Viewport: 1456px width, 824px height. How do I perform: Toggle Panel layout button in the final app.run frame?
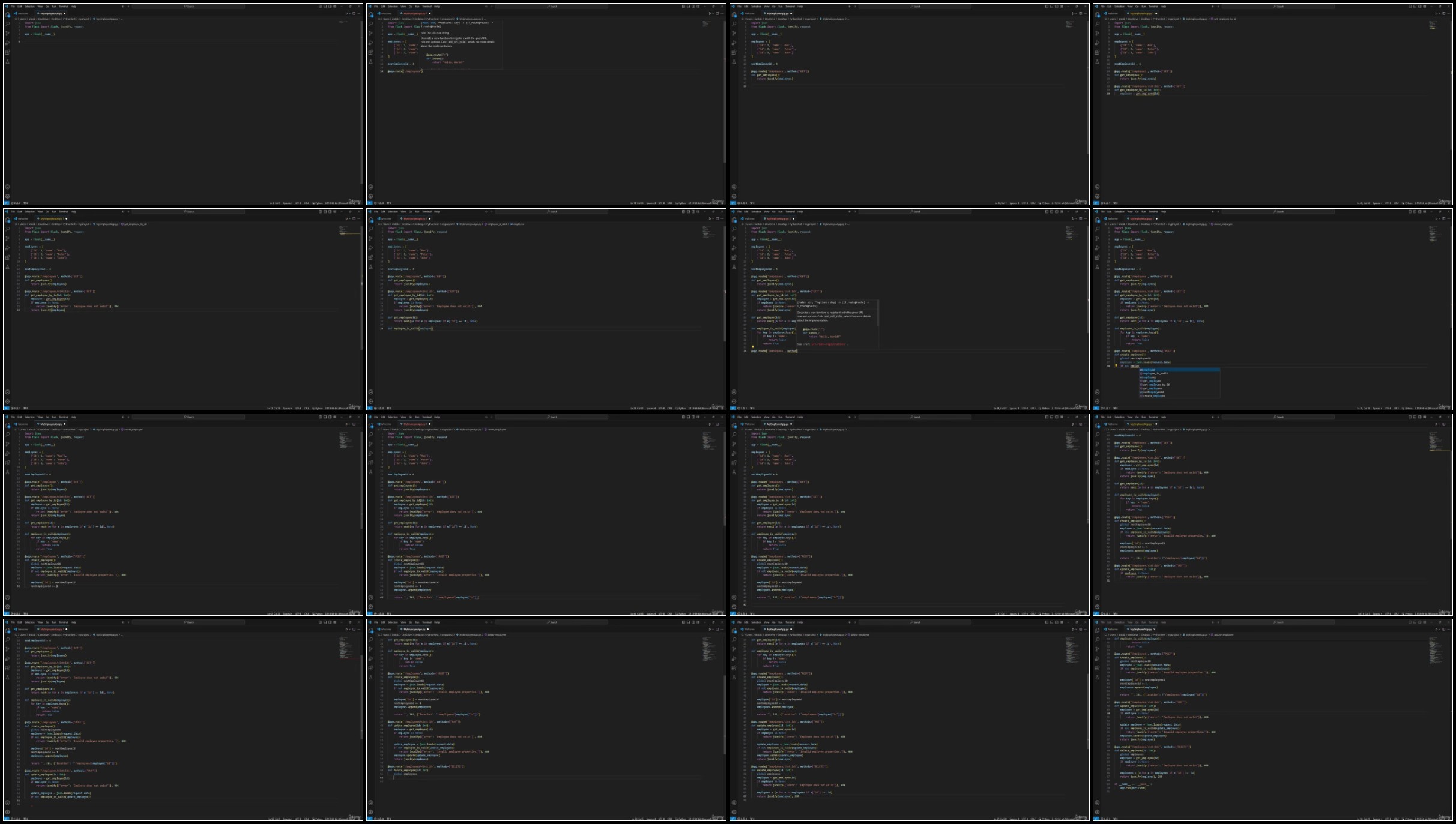point(1415,622)
